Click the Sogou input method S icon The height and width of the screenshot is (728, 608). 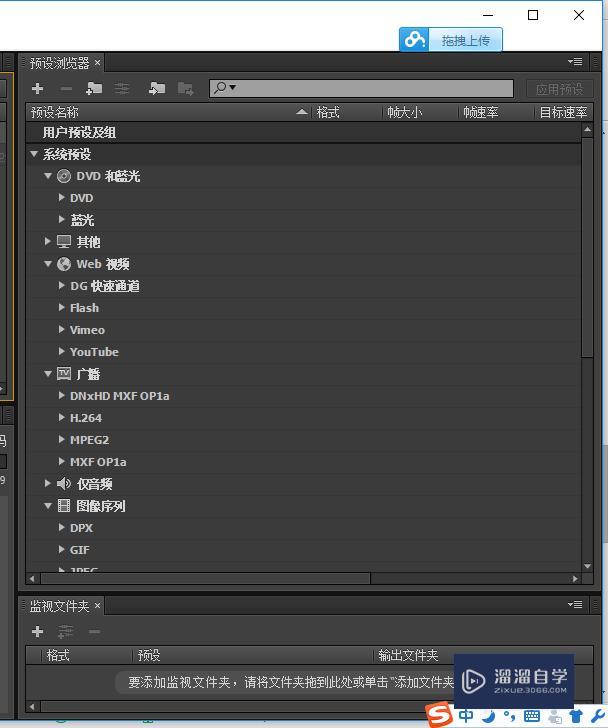pyautogui.click(x=439, y=715)
